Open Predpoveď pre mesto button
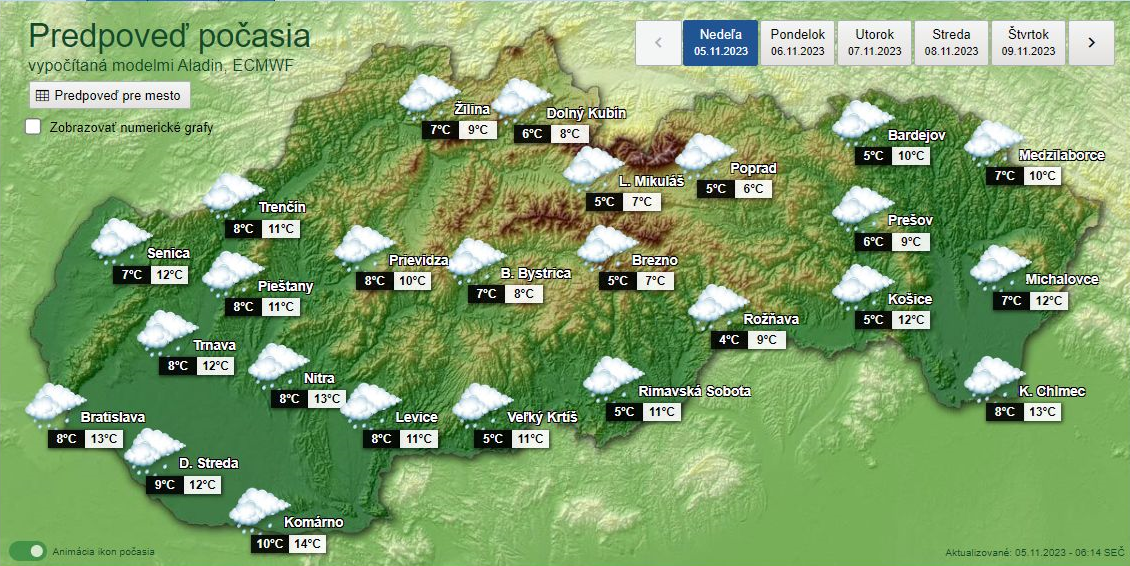 tap(109, 96)
